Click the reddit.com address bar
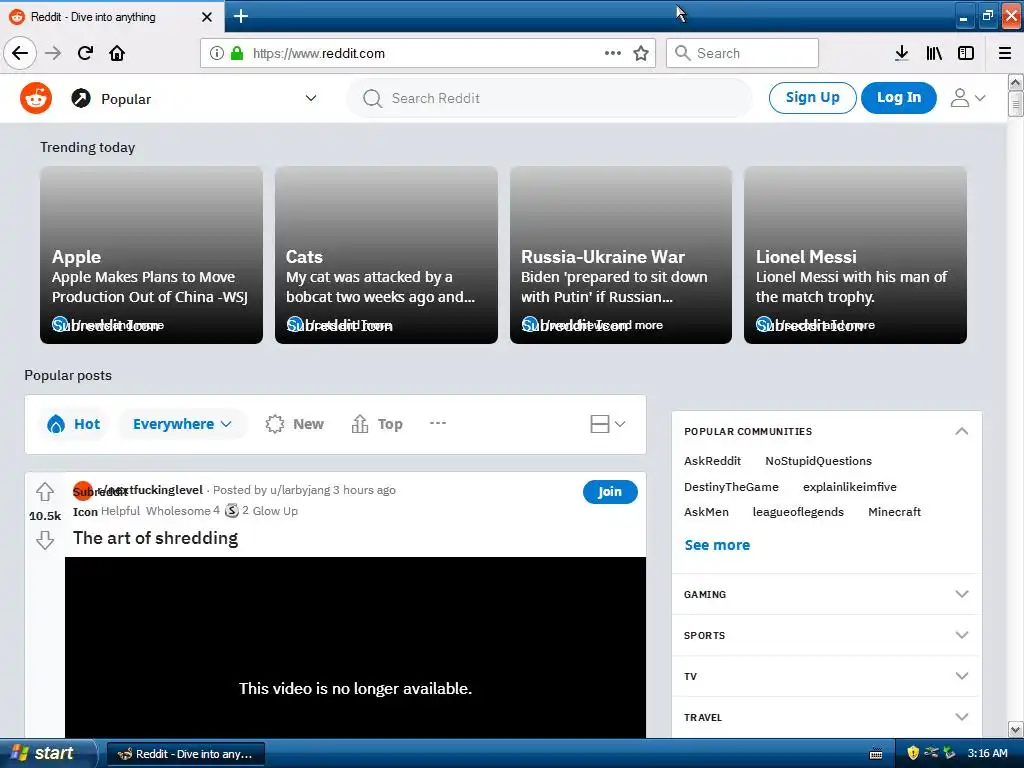The width and height of the screenshot is (1024, 768). (x=426, y=53)
